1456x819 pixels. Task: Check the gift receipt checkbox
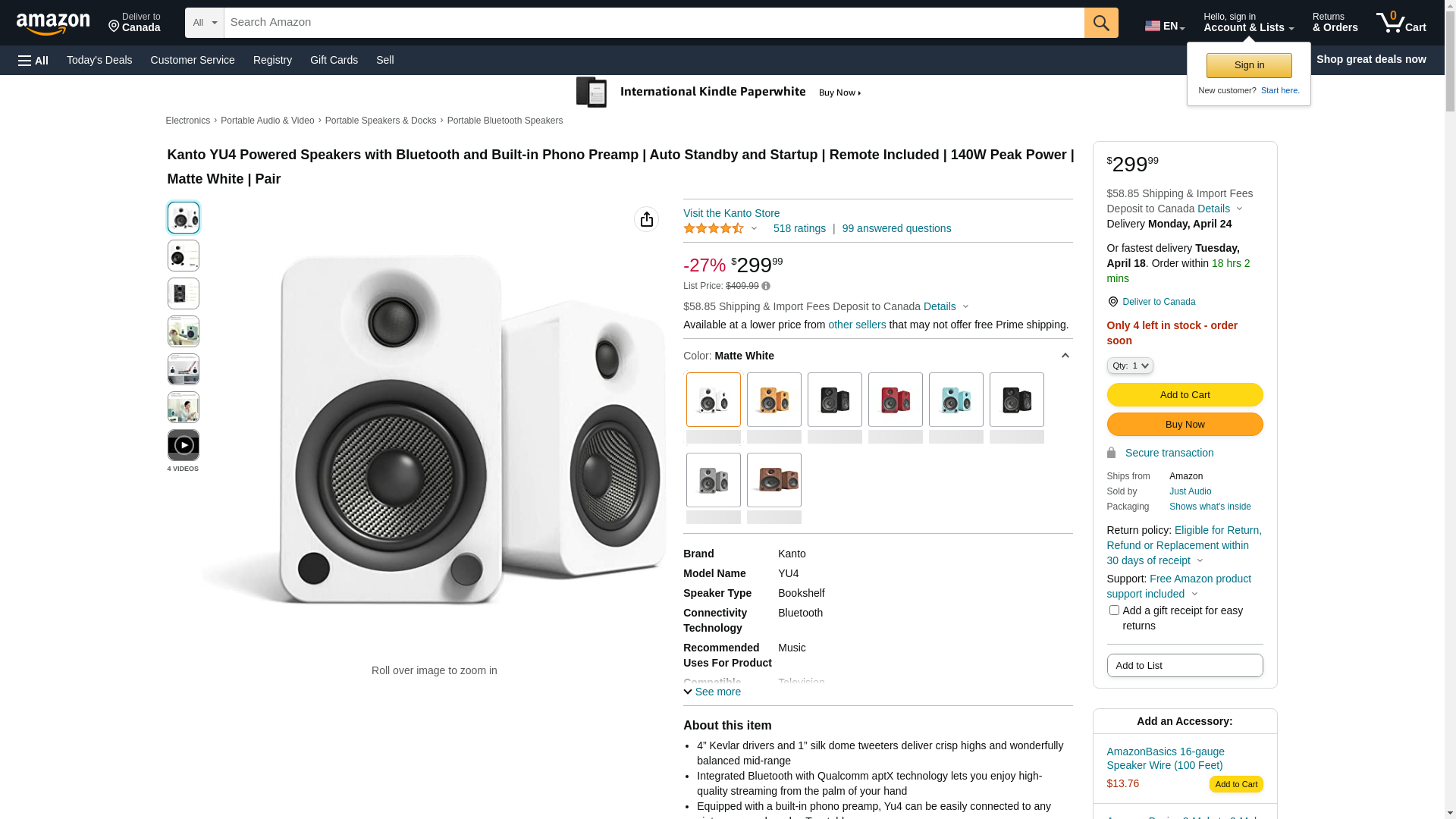[x=1114, y=610]
